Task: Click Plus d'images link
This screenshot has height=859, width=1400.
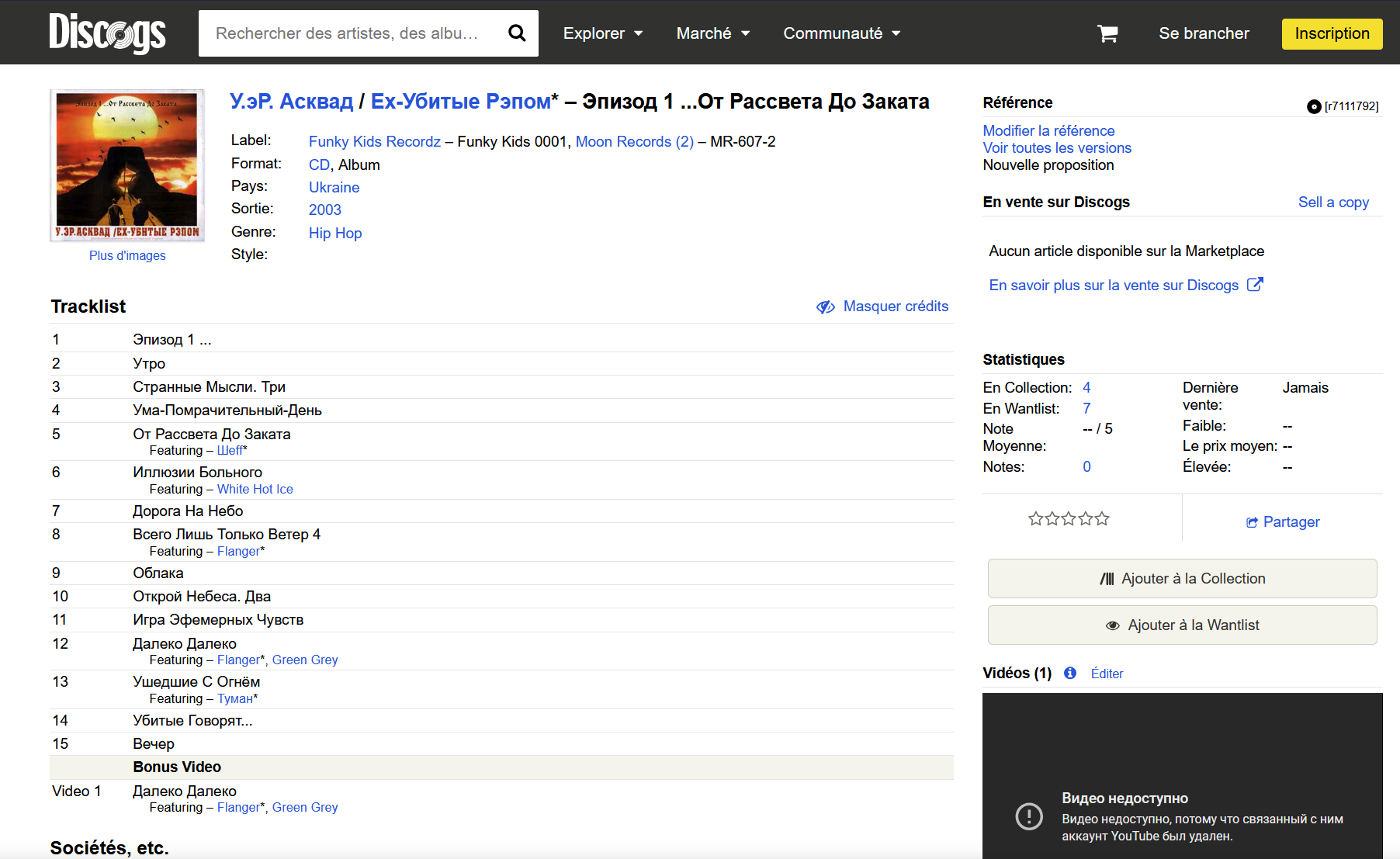Action: pos(127,255)
